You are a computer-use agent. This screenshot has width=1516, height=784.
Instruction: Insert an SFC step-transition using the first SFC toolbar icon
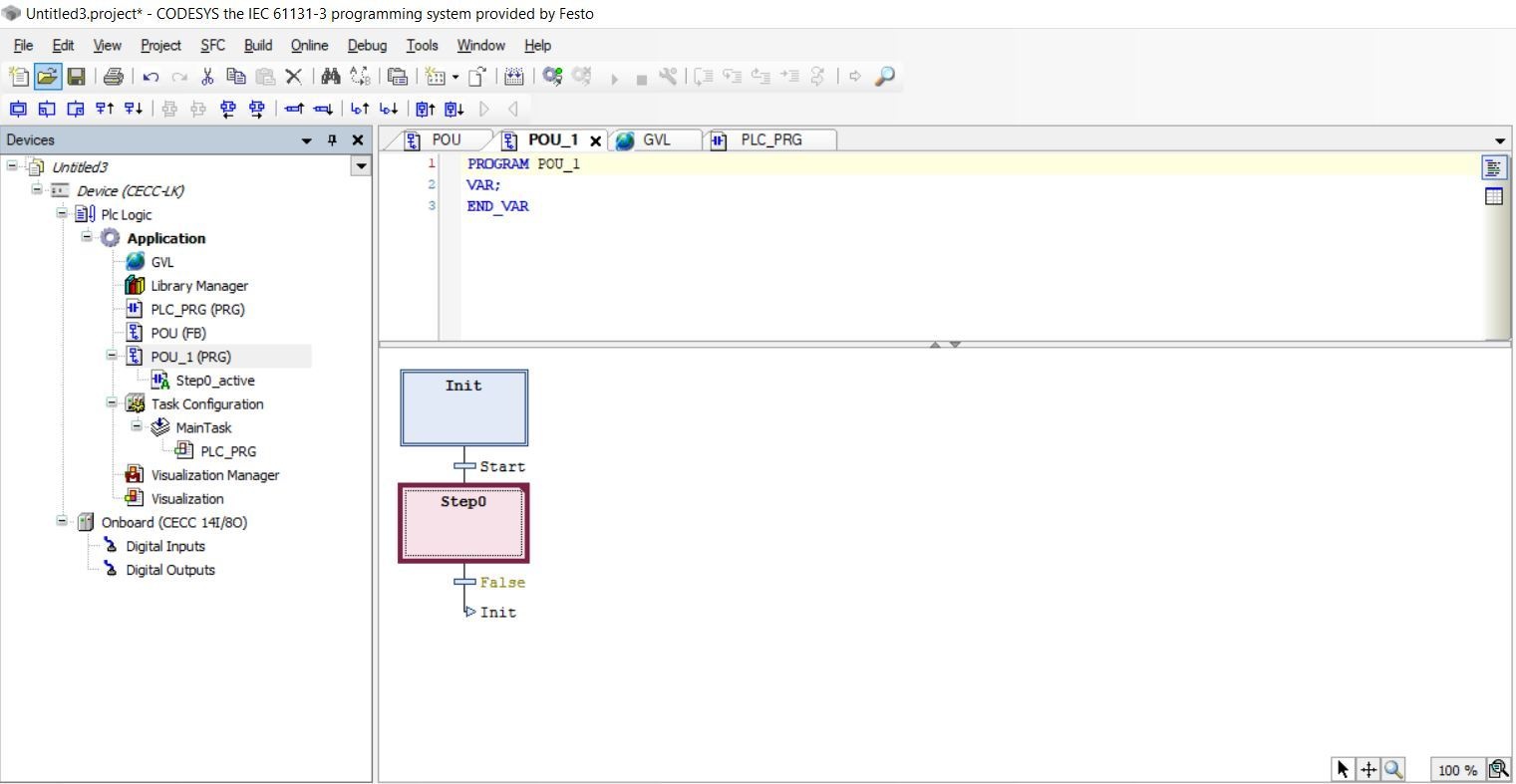(18, 109)
